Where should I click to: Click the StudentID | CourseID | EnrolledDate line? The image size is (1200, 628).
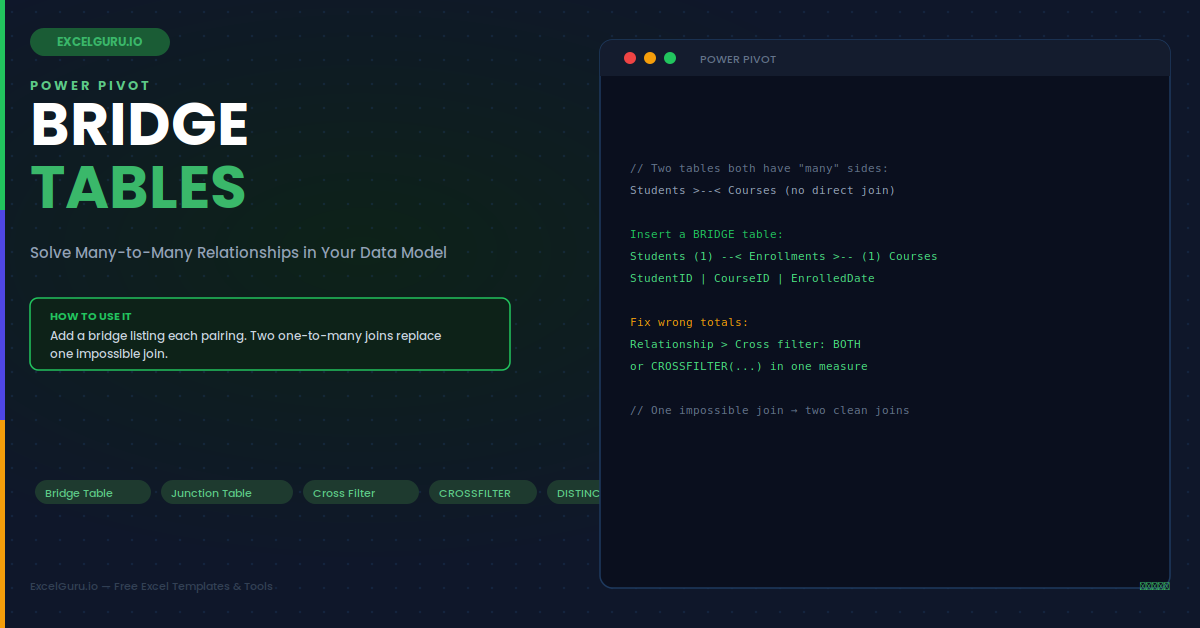tap(752, 278)
